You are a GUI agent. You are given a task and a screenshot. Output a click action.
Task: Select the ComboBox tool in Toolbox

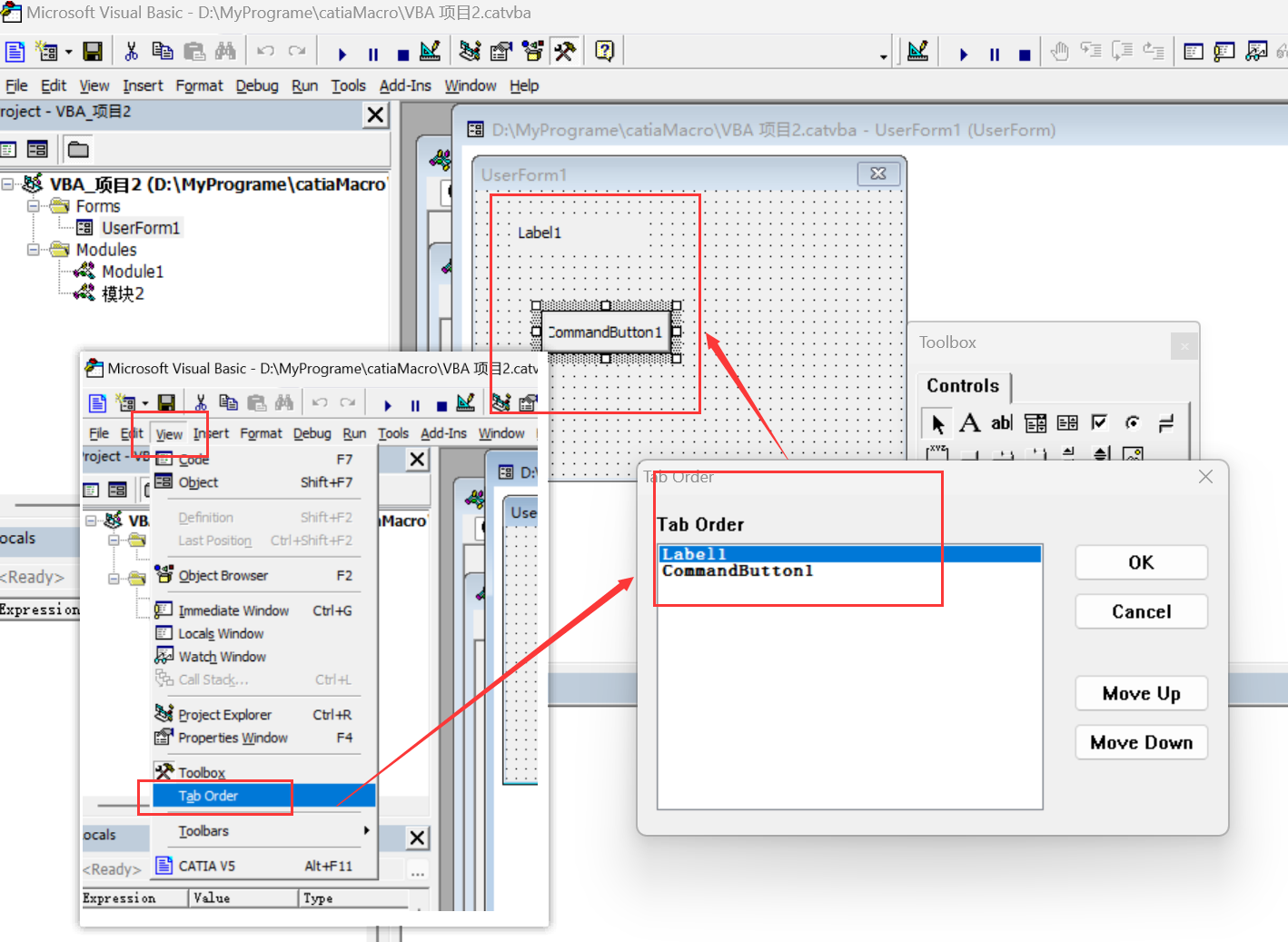1035,423
